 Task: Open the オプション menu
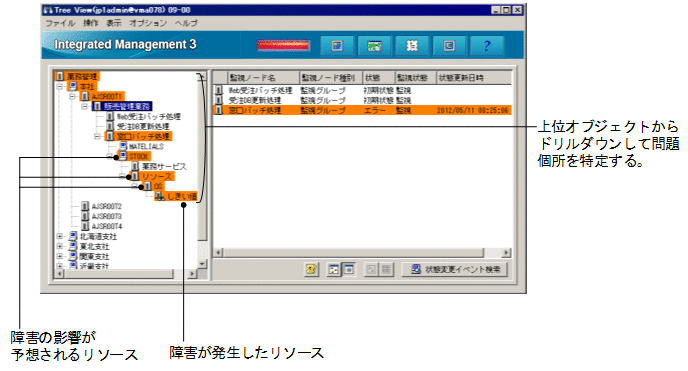pos(148,23)
